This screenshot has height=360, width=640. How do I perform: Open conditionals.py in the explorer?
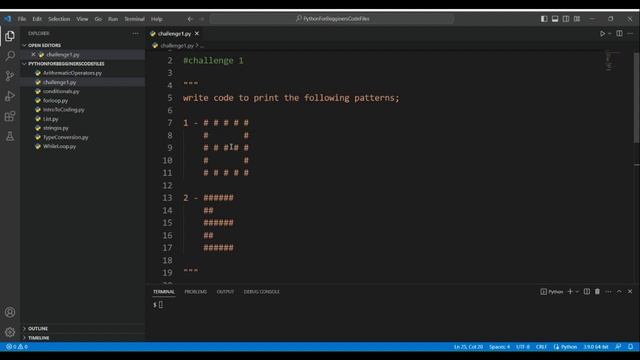[x=61, y=91]
